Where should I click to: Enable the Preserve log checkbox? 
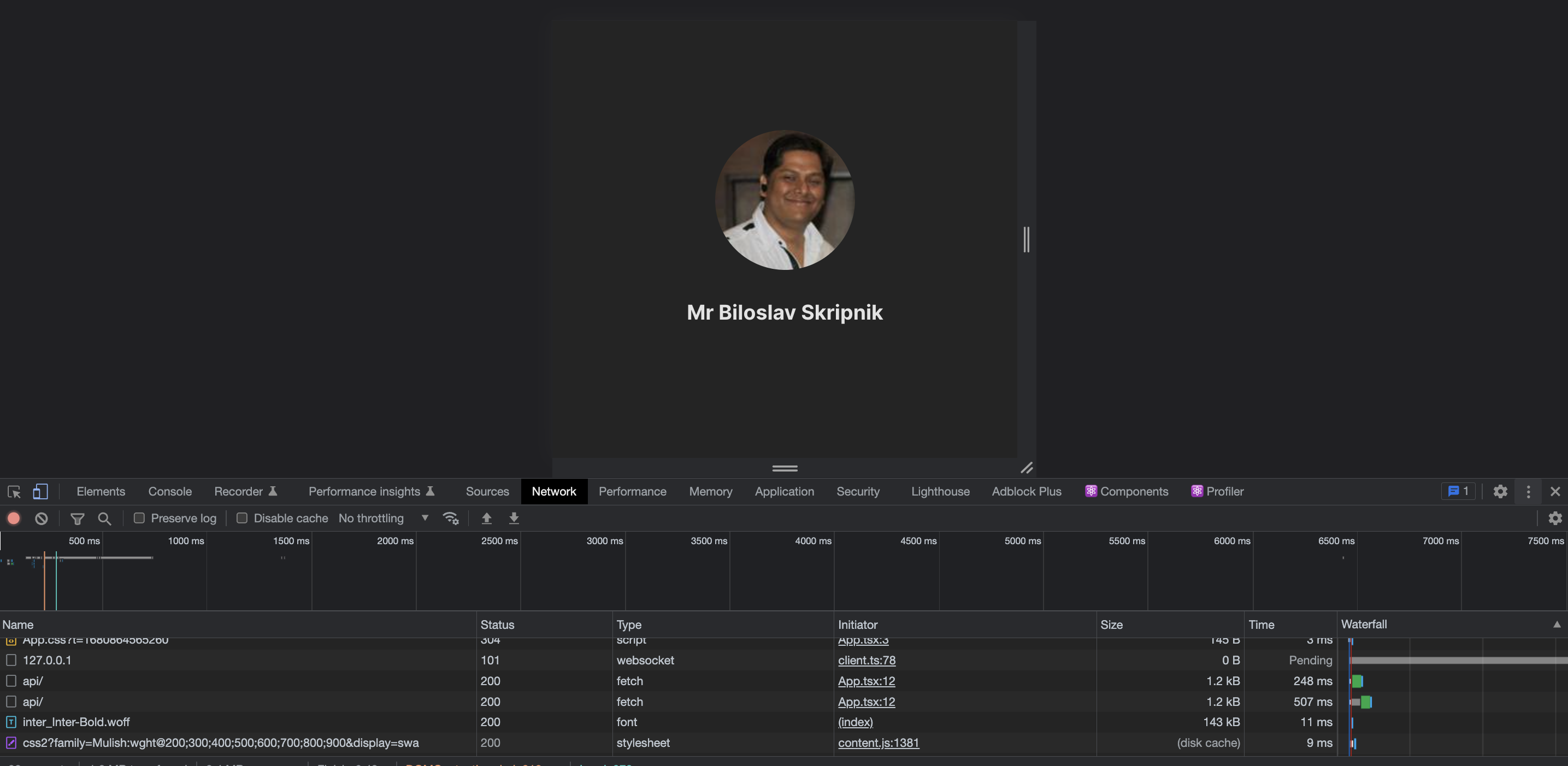[139, 518]
